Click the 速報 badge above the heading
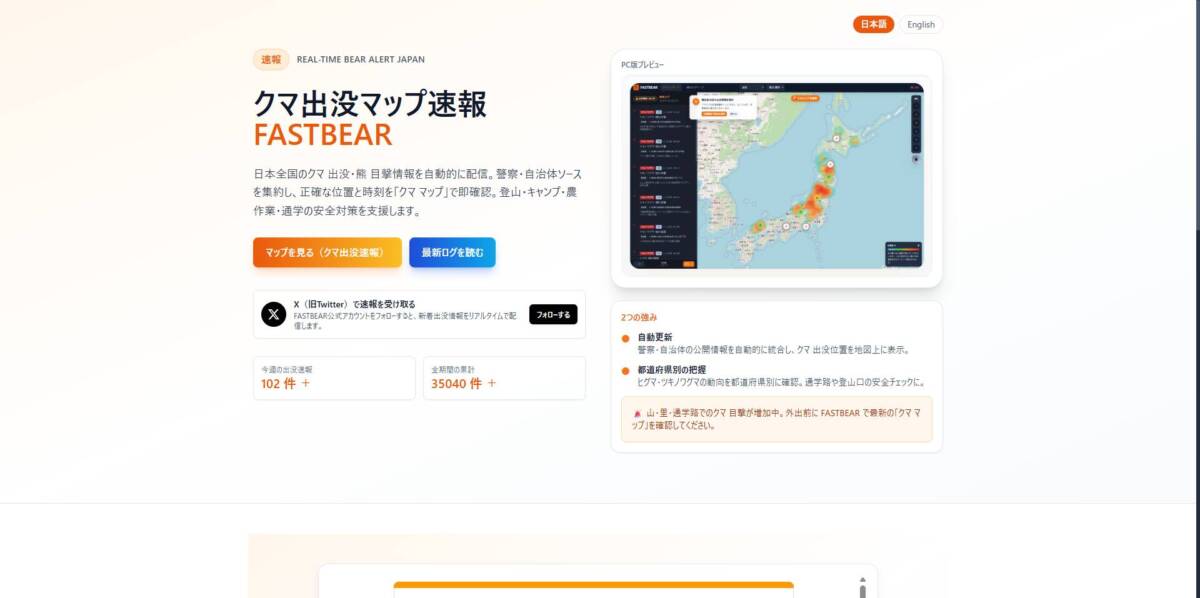 (269, 60)
